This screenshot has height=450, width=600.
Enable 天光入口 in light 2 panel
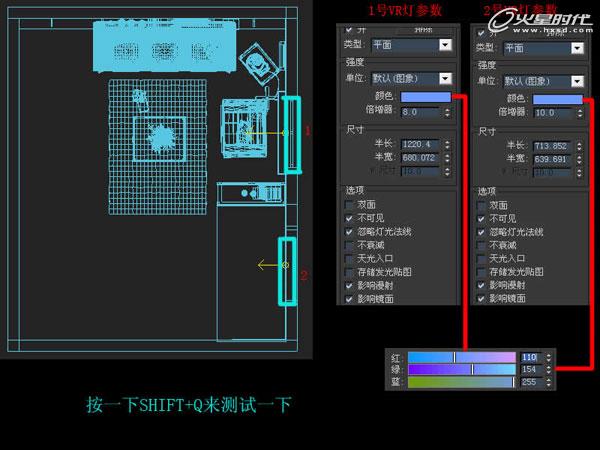click(481, 259)
